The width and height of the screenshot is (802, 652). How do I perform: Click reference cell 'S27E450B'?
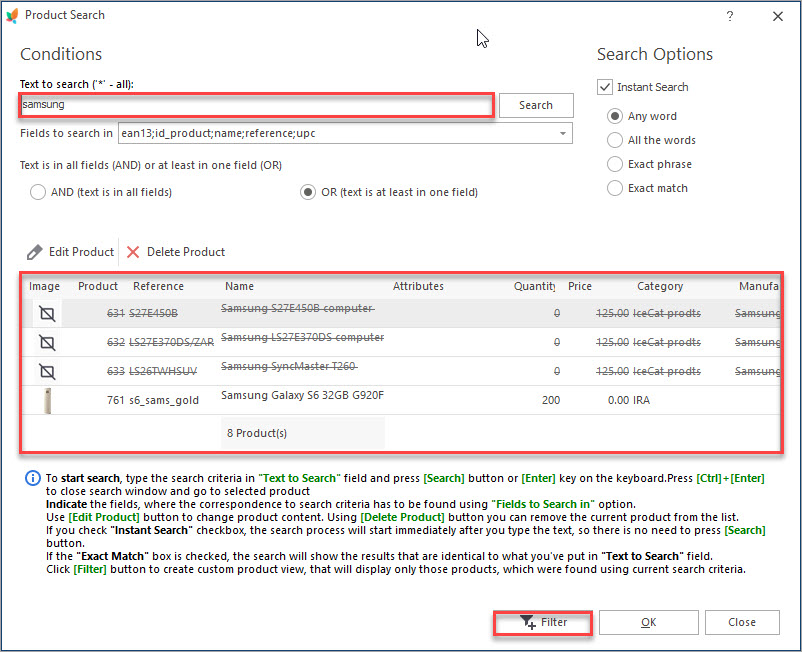pyautogui.click(x=153, y=313)
